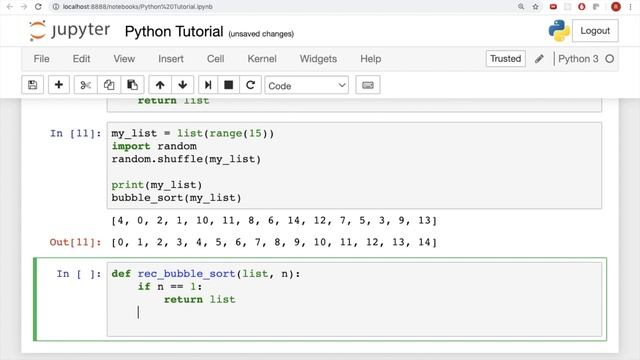
Task: Open the command palette keyboard icon
Action: 368,85
